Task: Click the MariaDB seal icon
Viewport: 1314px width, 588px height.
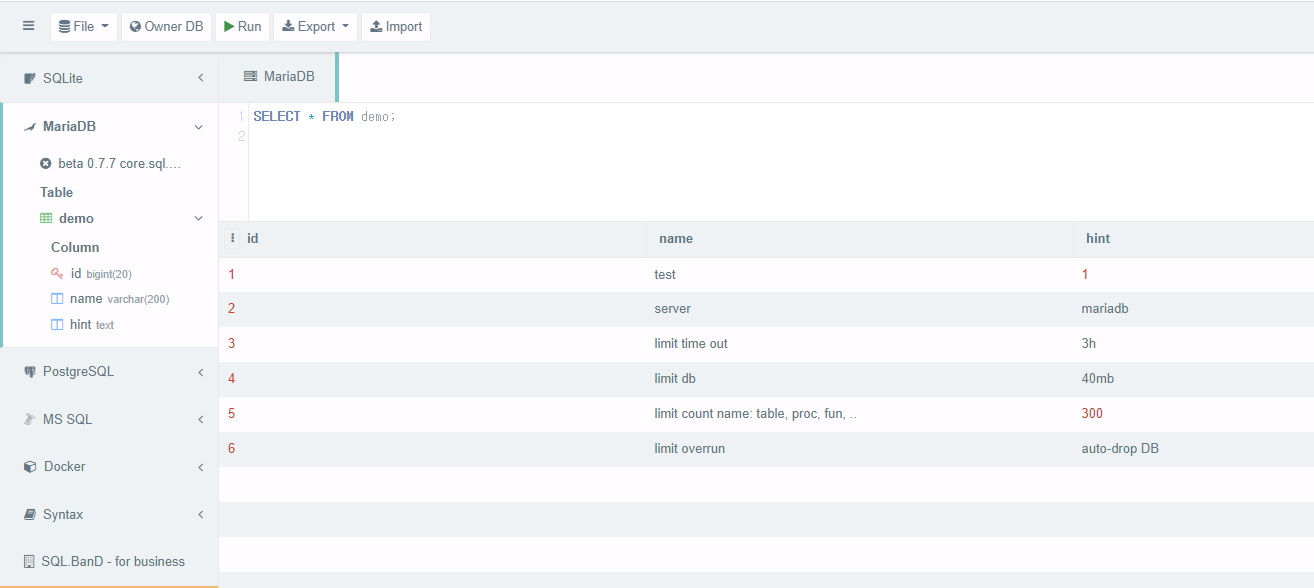Action: pos(30,127)
